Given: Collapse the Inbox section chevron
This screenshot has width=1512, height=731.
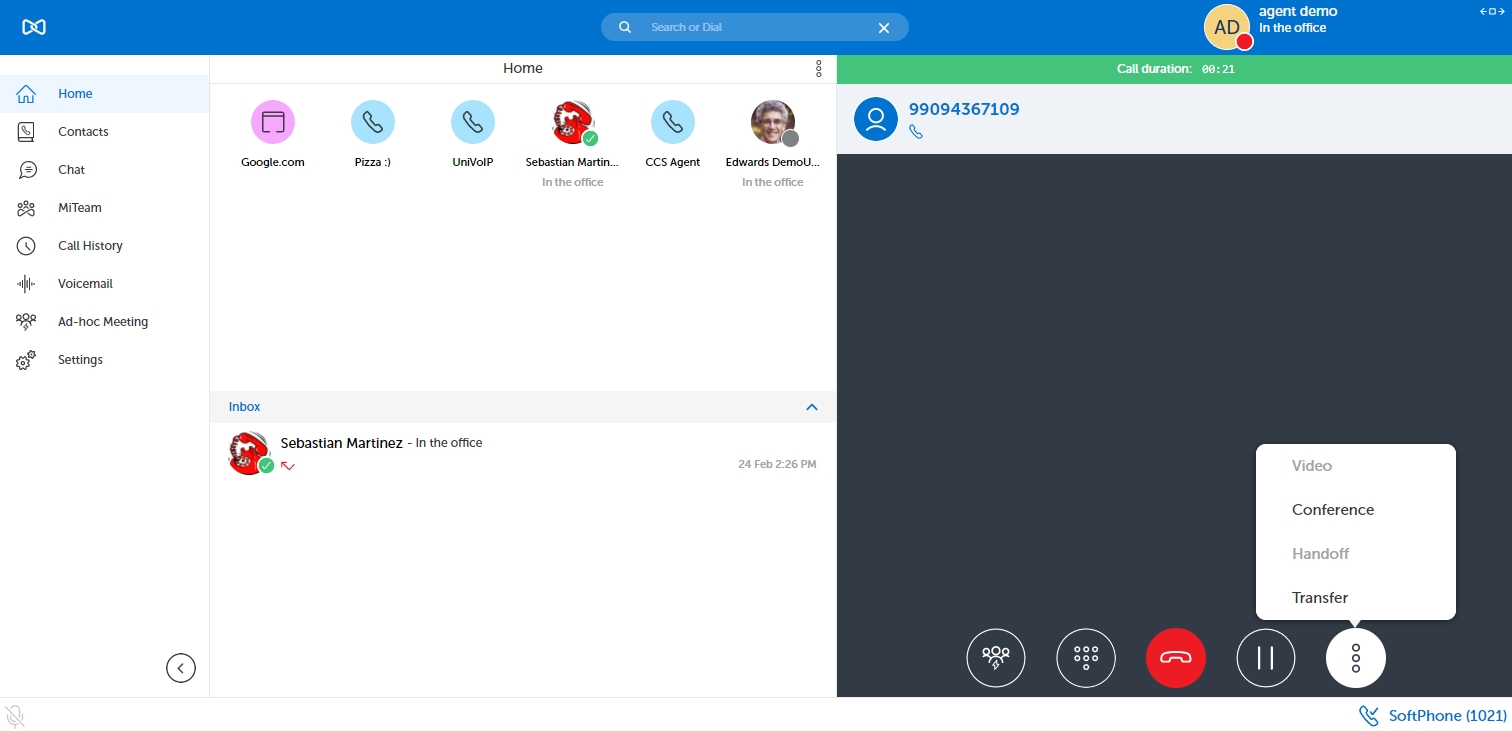Looking at the screenshot, I should tap(812, 407).
